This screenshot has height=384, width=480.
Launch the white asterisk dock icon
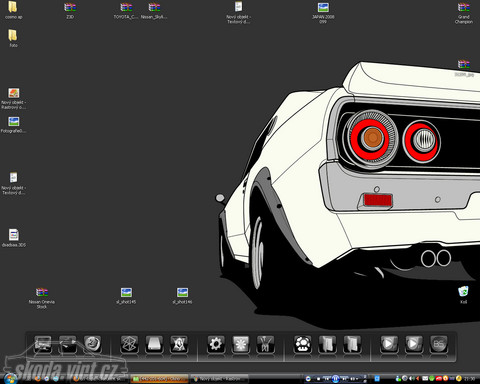tap(241, 344)
